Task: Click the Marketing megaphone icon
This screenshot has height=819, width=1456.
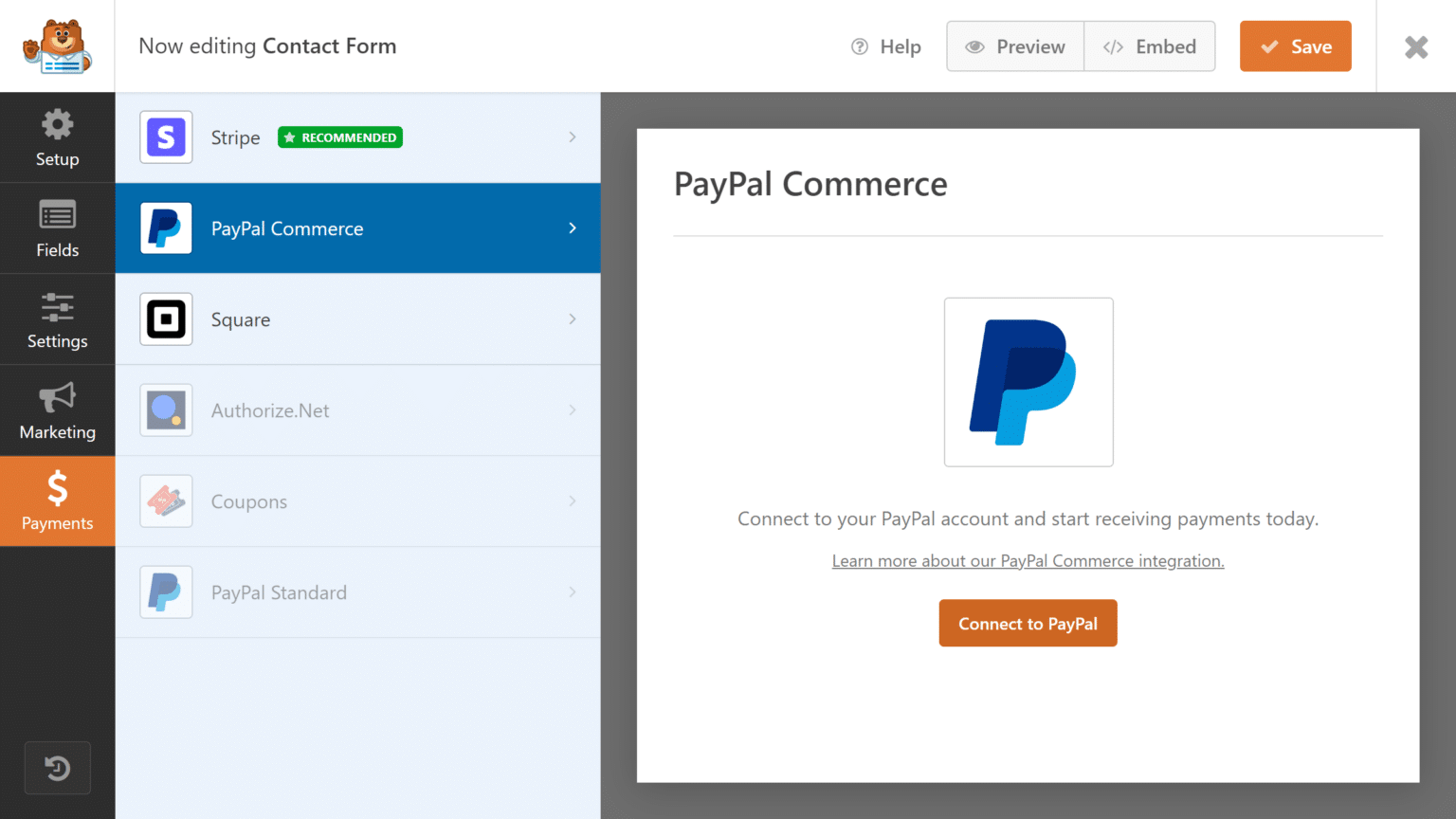Action: pos(57,397)
